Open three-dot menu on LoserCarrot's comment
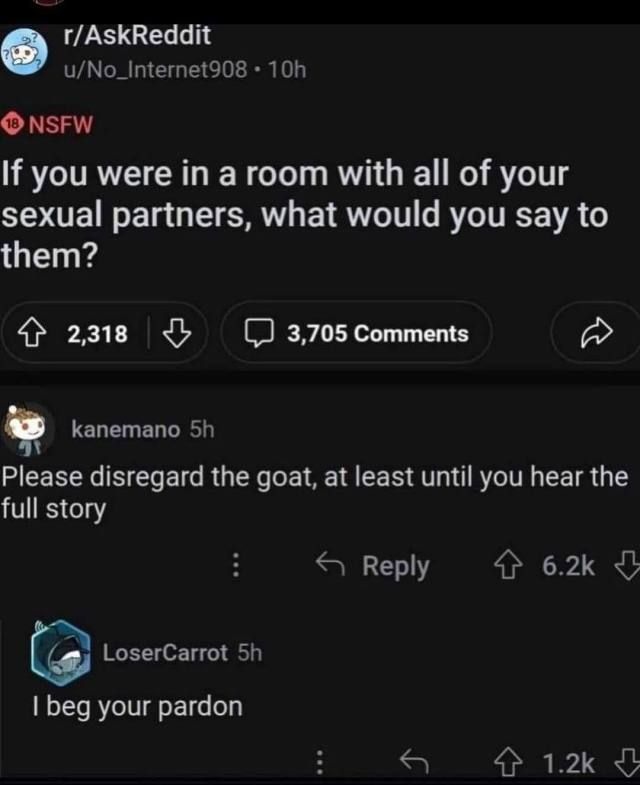 pos(319,762)
